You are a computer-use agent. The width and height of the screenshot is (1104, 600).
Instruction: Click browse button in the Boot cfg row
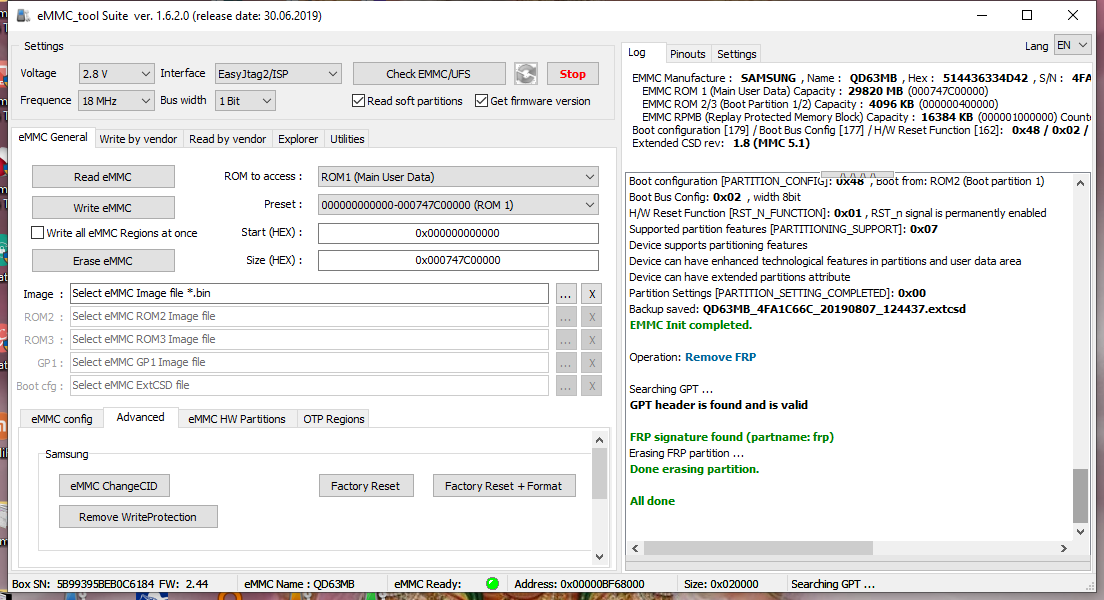565,386
